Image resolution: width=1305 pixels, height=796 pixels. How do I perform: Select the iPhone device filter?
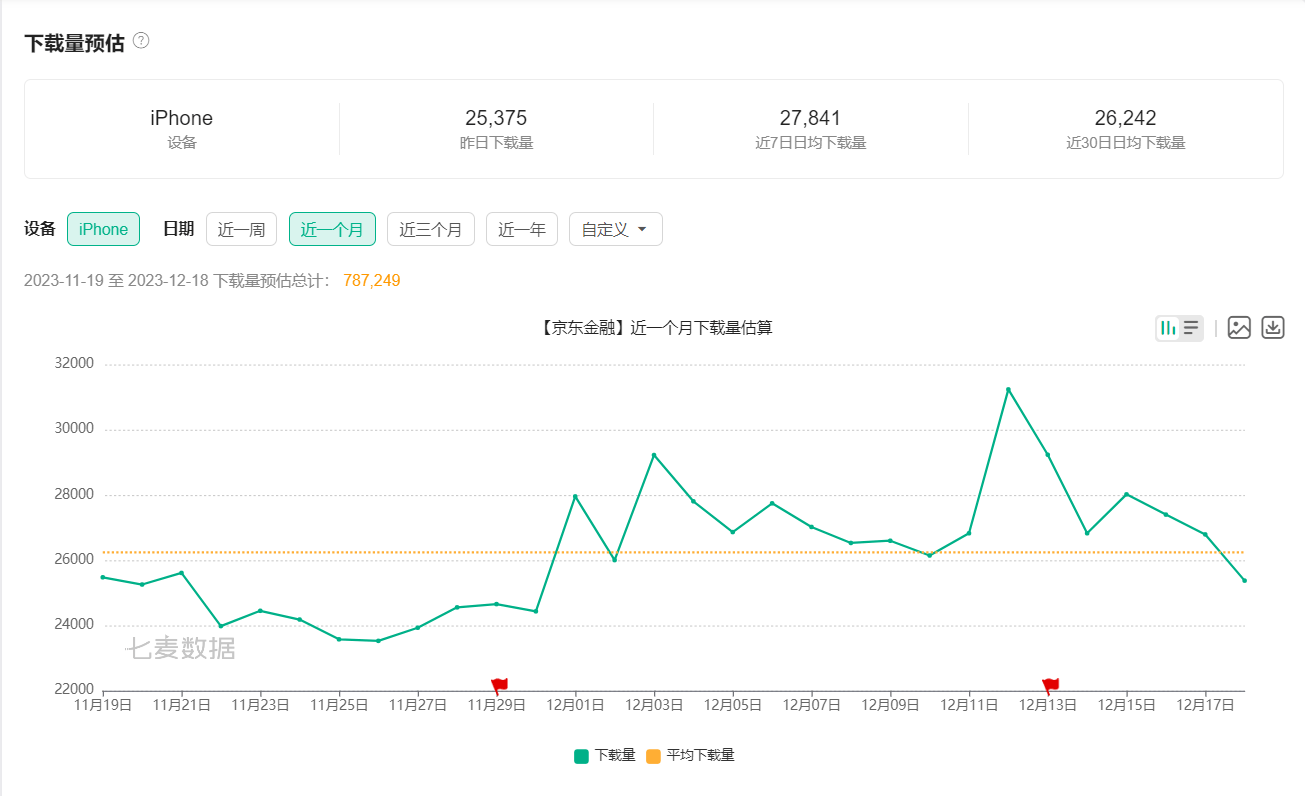tap(103, 229)
